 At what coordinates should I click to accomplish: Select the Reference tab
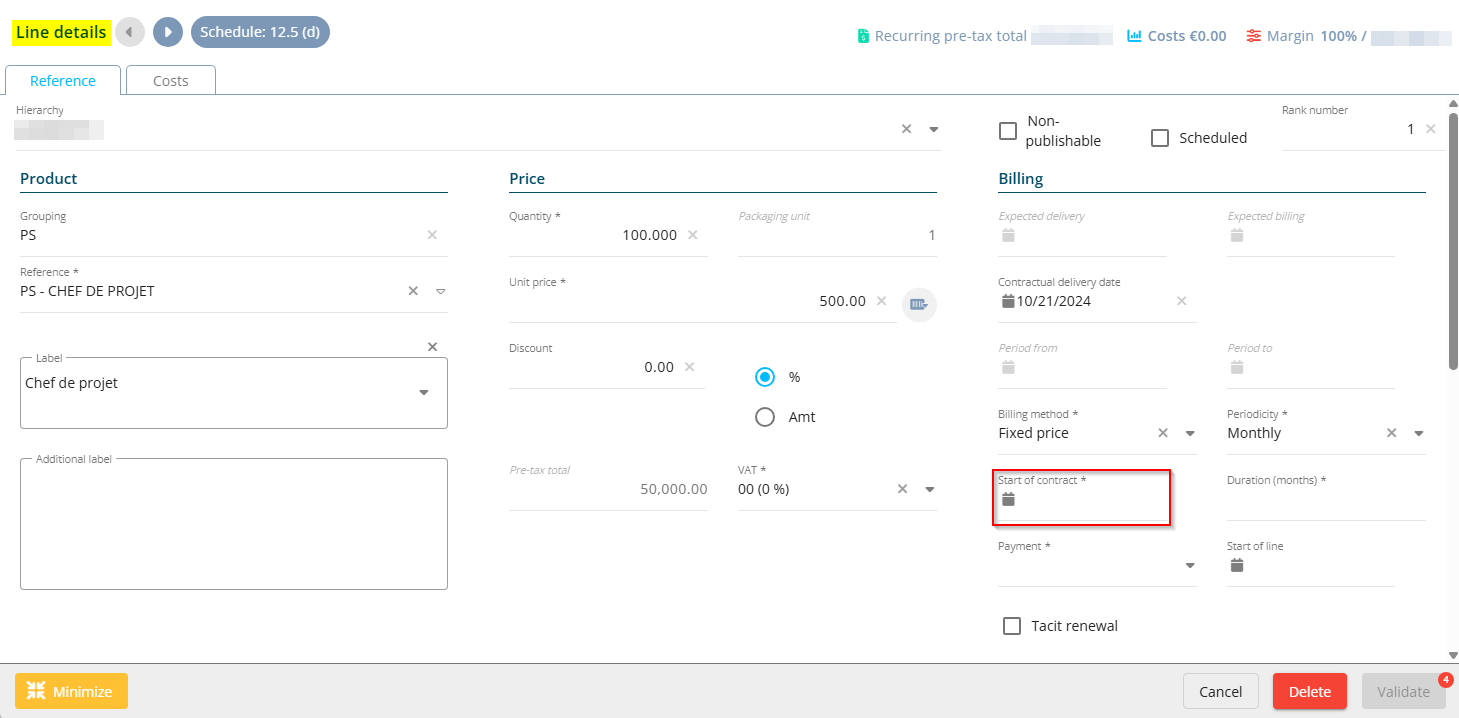point(63,81)
